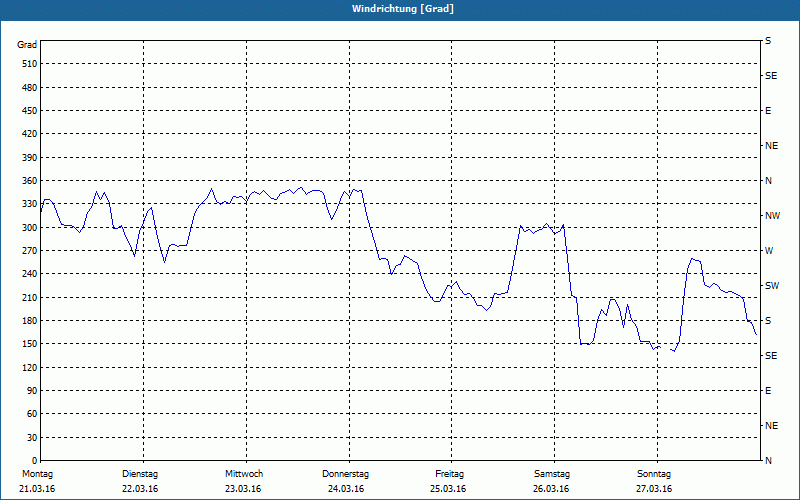The image size is (800, 500).
Task: Click the 300 degree axis label
Action: [x=30, y=227]
